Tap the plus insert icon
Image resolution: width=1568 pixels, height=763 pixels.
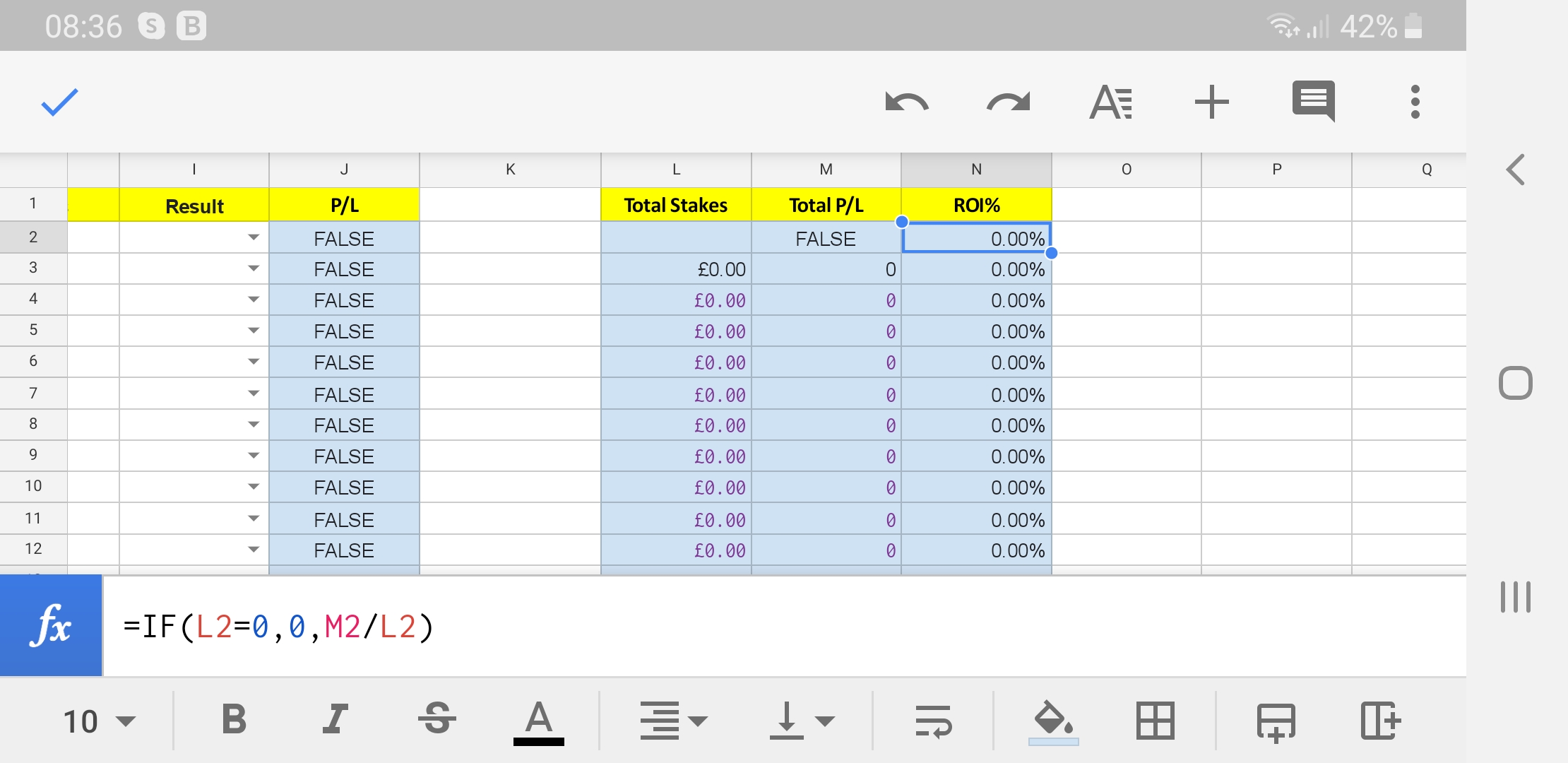coord(1212,102)
